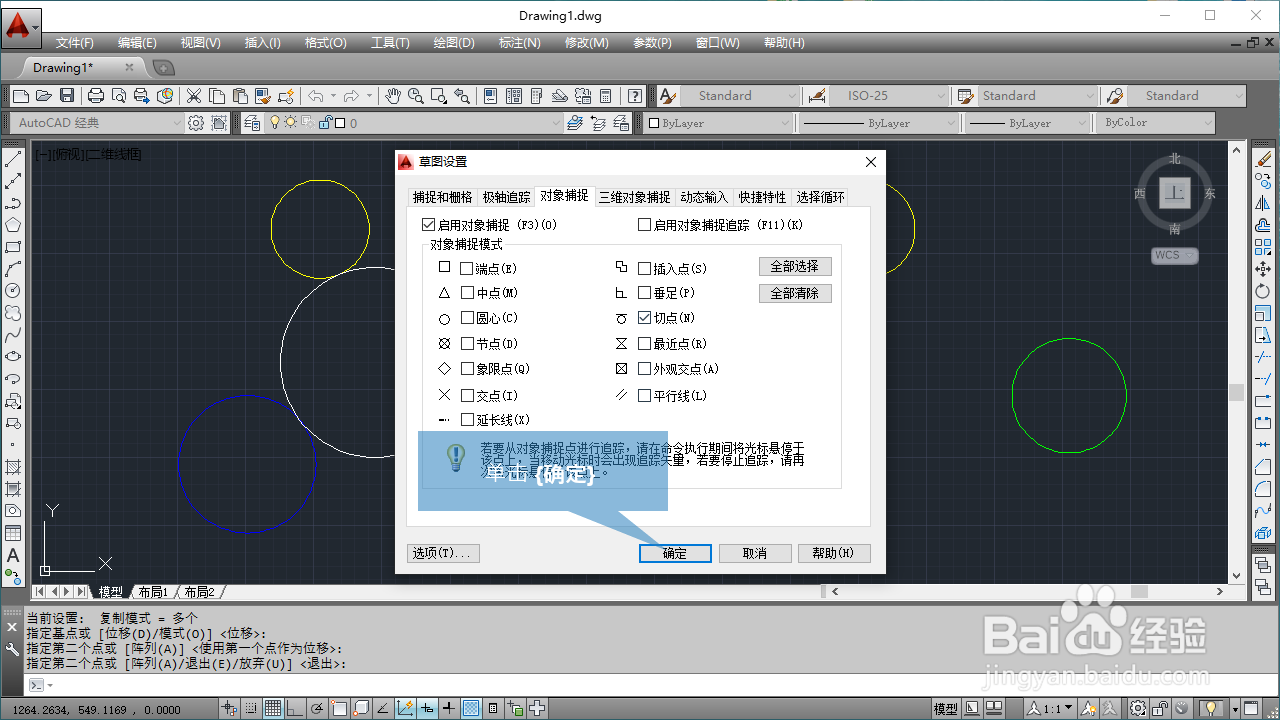Open the 文件(F) menu
The height and width of the screenshot is (720, 1280).
point(75,43)
